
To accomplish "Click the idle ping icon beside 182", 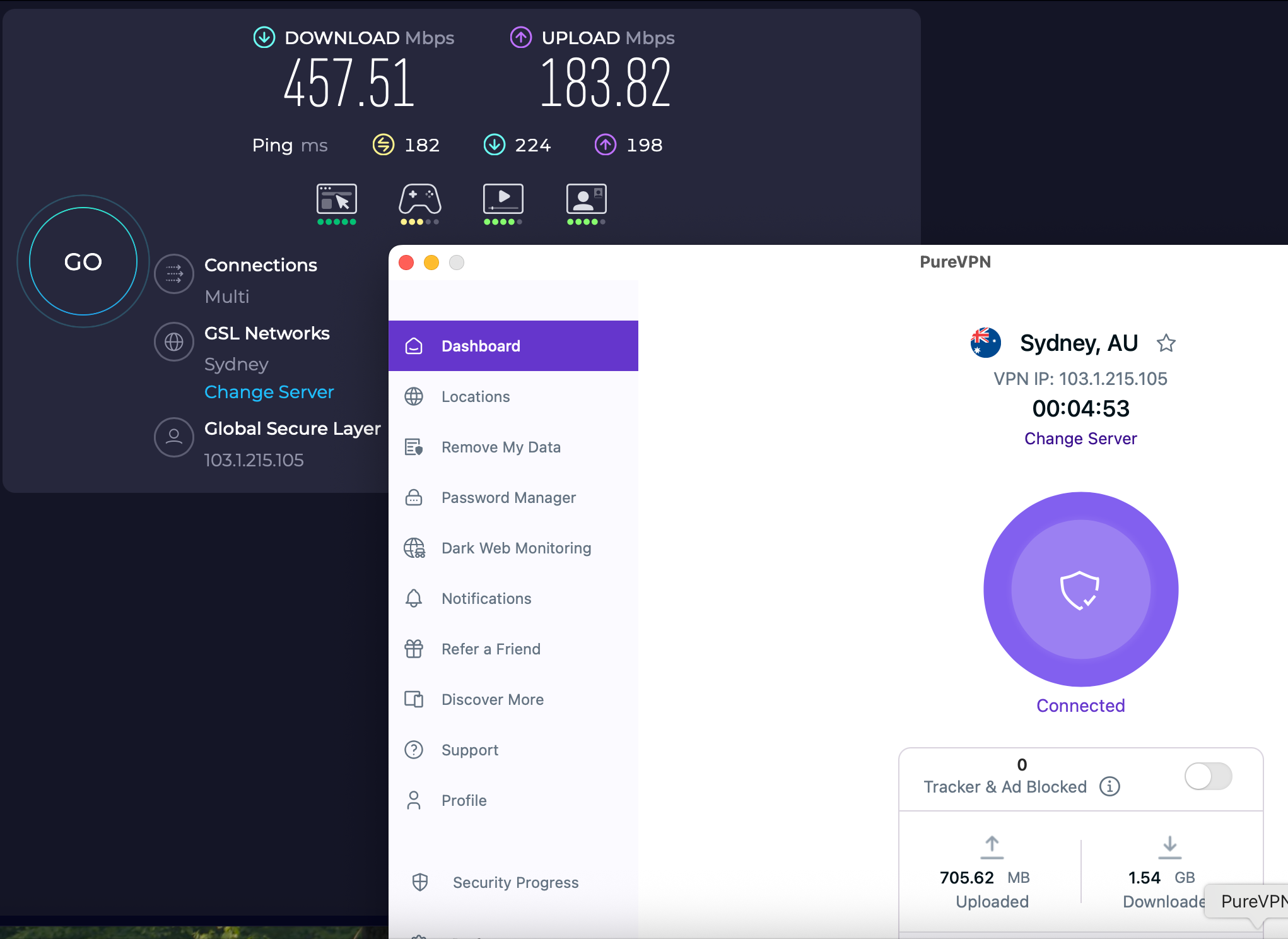I will (383, 145).
